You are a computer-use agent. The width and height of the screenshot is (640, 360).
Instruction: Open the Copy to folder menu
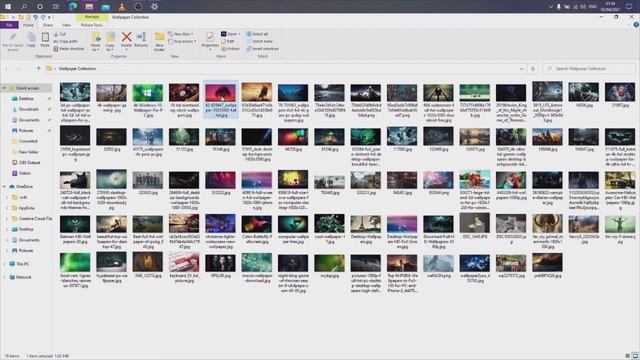coord(110,42)
